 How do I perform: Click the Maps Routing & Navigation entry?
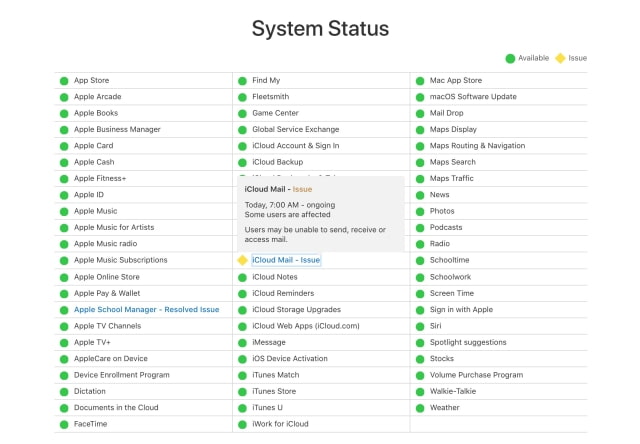point(478,146)
